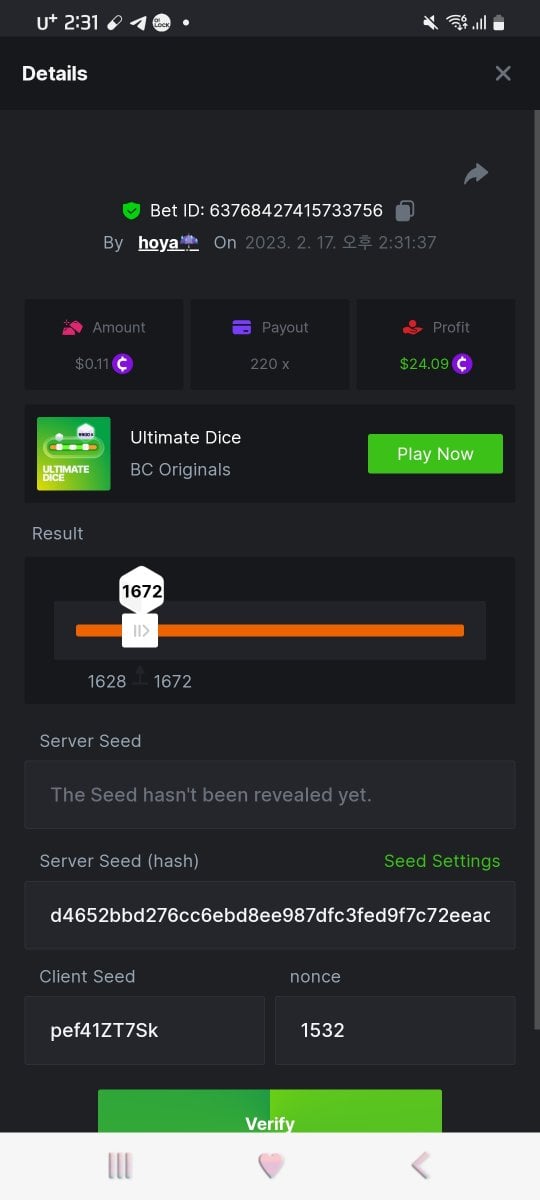
Task: Select the Client Seed input field
Action: click(145, 1030)
